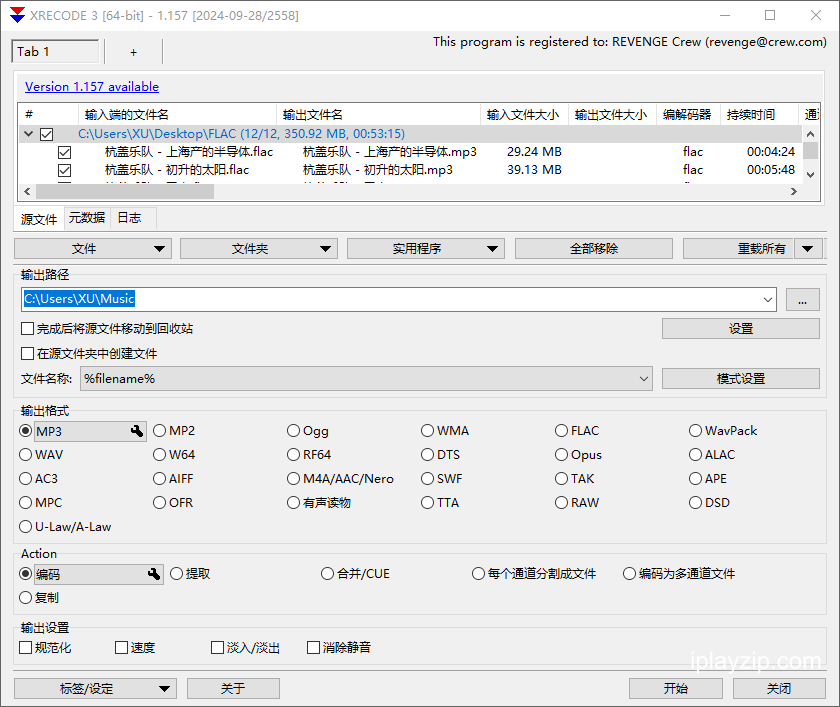Uncheck 初升的太阳.flac file checkbox
This screenshot has width=840, height=707.
click(64, 170)
